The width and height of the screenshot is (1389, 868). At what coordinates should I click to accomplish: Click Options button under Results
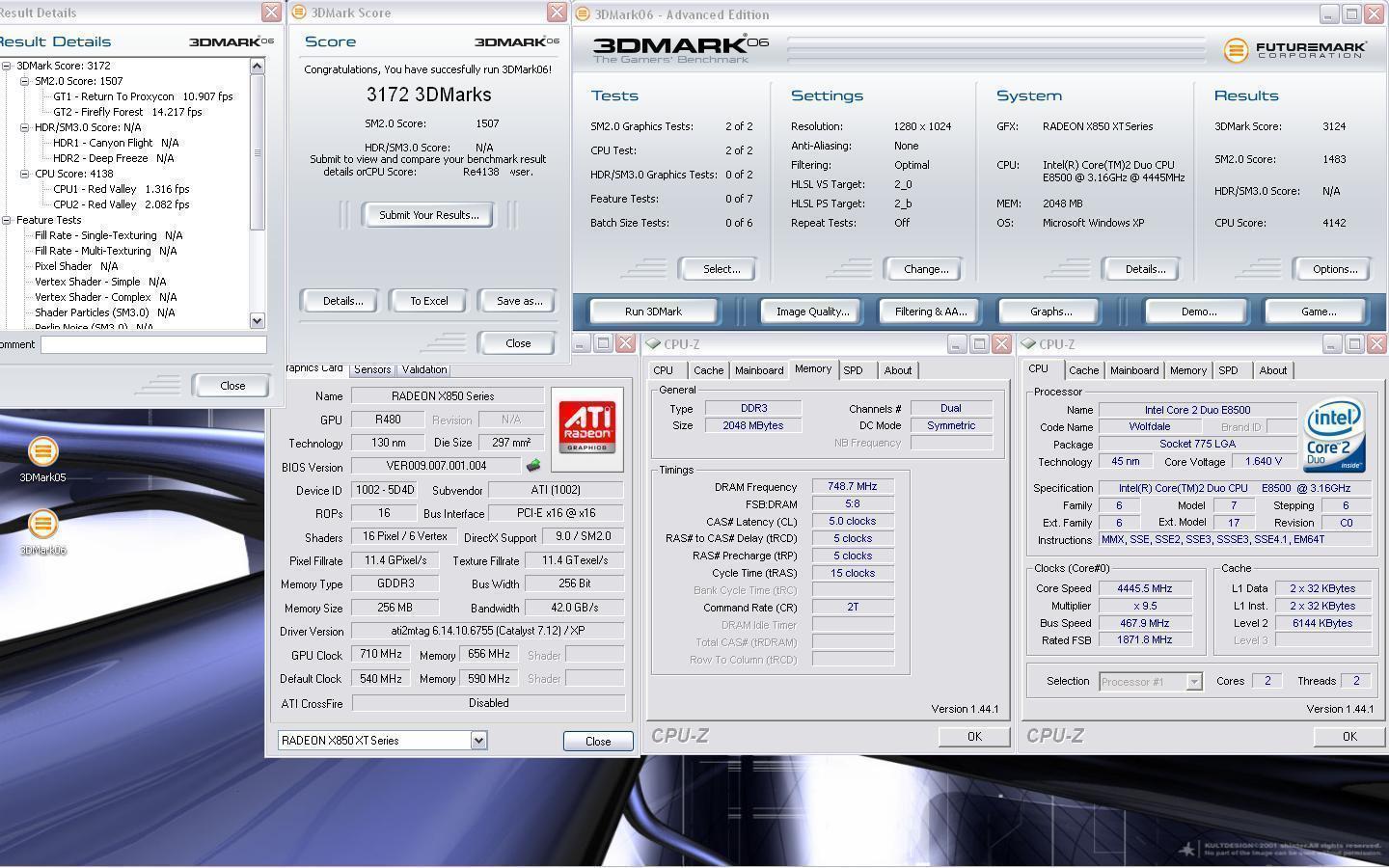(x=1334, y=269)
